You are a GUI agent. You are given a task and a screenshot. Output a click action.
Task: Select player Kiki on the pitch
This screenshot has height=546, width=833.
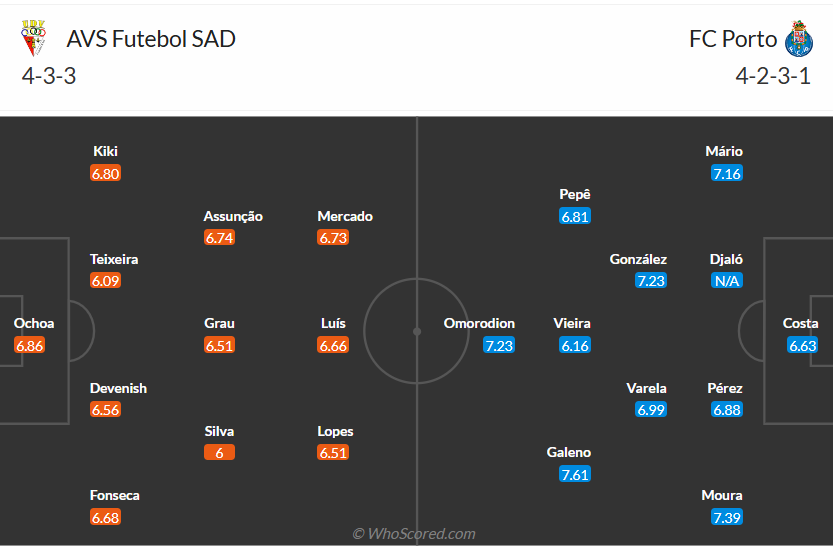pyautogui.click(x=105, y=151)
